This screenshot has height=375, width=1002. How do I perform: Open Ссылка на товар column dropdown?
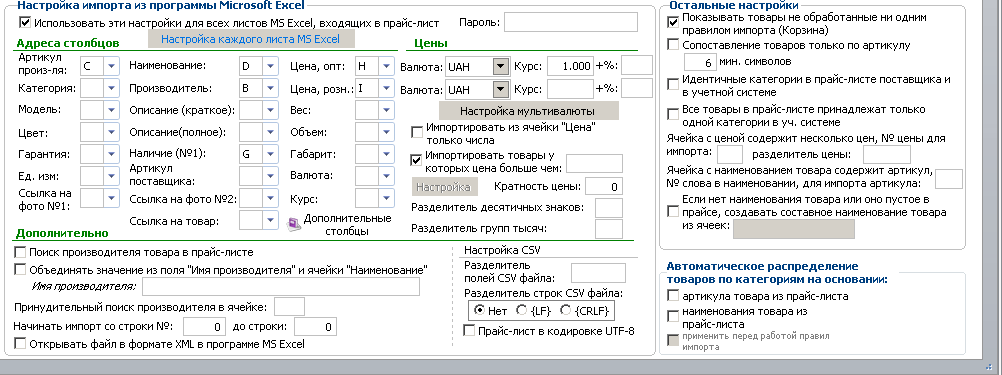[x=270, y=221]
